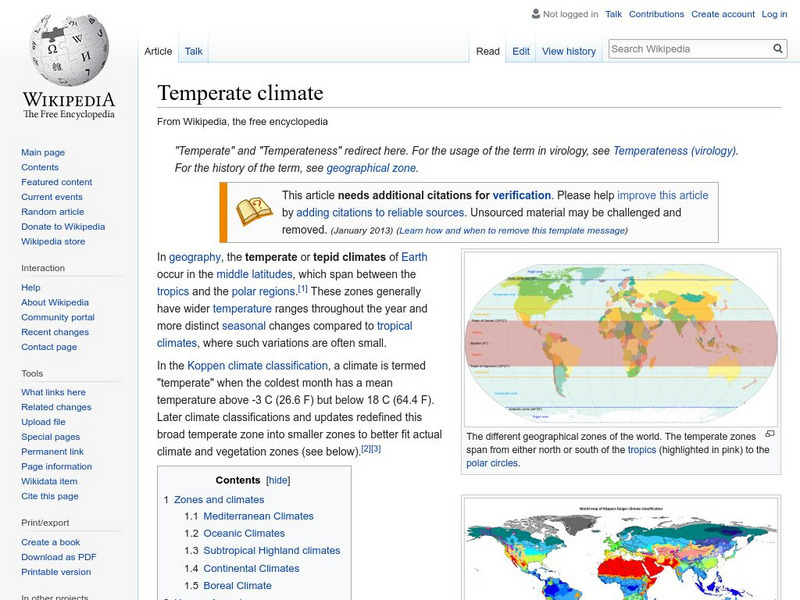Click the user silhouette icon near Not logged in
This screenshot has width=800, height=600.
(536, 14)
